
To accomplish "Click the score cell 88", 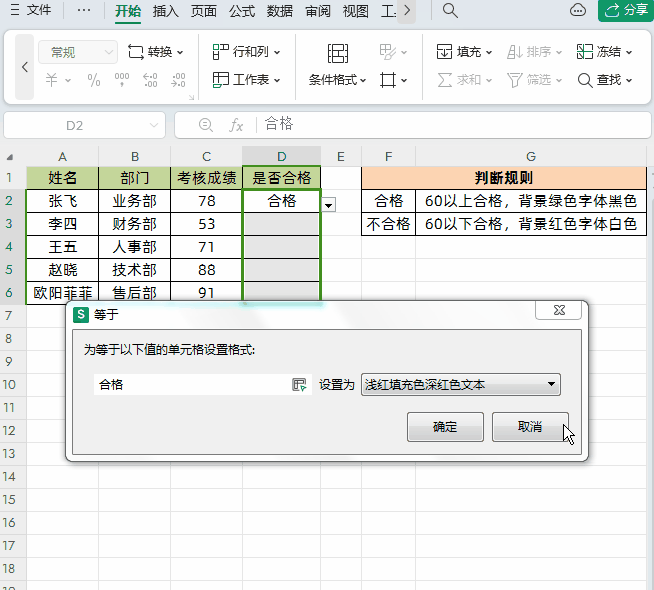I will point(206,270).
